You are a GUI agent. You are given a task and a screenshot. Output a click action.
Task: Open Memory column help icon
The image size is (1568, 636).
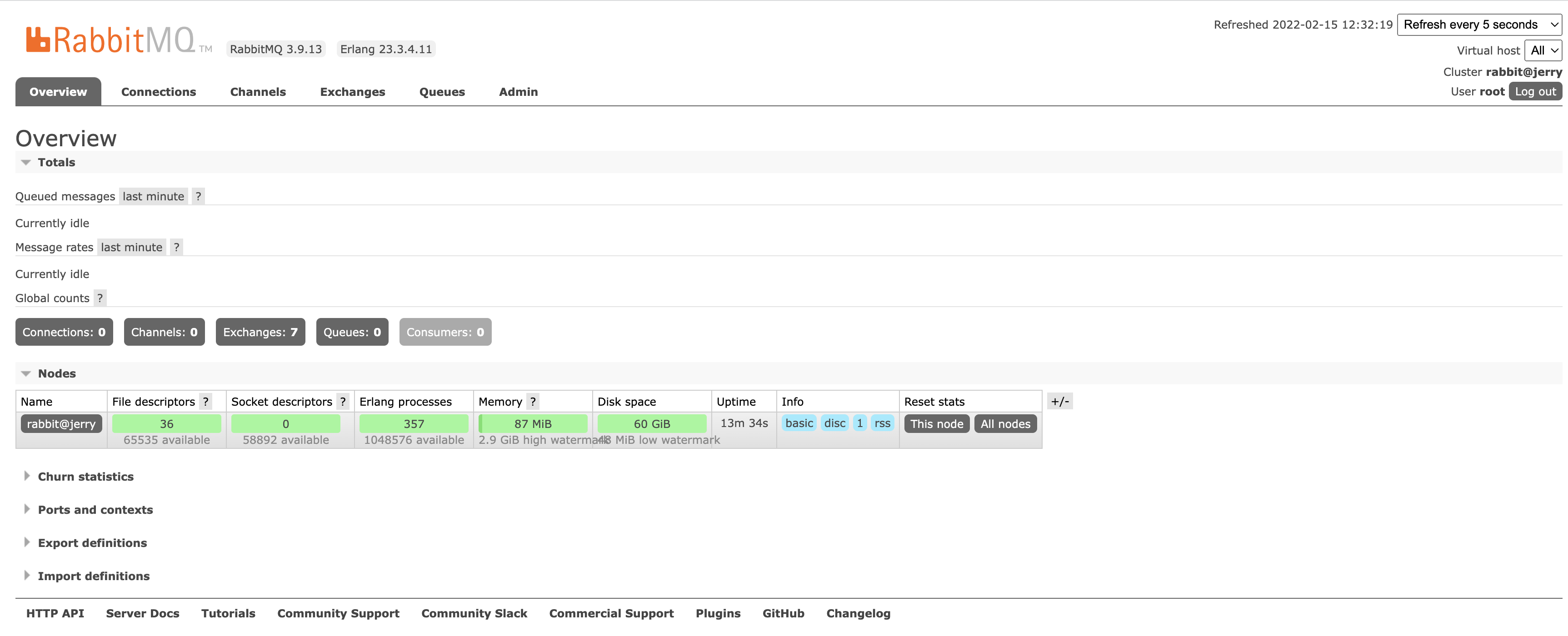tap(533, 402)
